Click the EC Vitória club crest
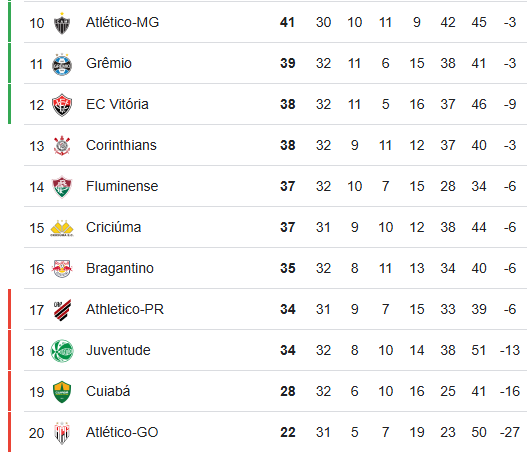 (x=62, y=105)
